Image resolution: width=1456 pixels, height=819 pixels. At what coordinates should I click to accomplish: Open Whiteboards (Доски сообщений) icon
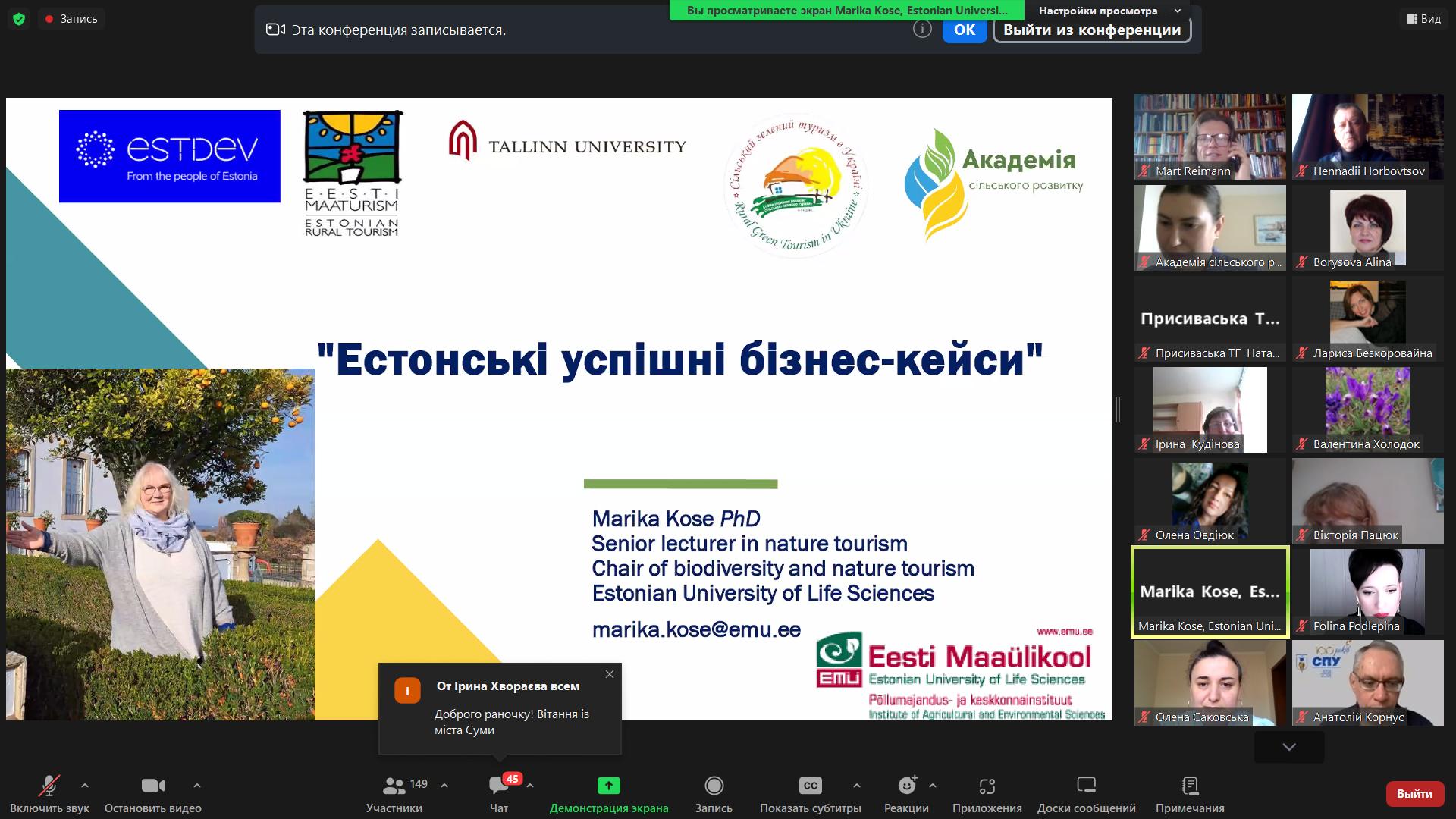click(x=1086, y=786)
